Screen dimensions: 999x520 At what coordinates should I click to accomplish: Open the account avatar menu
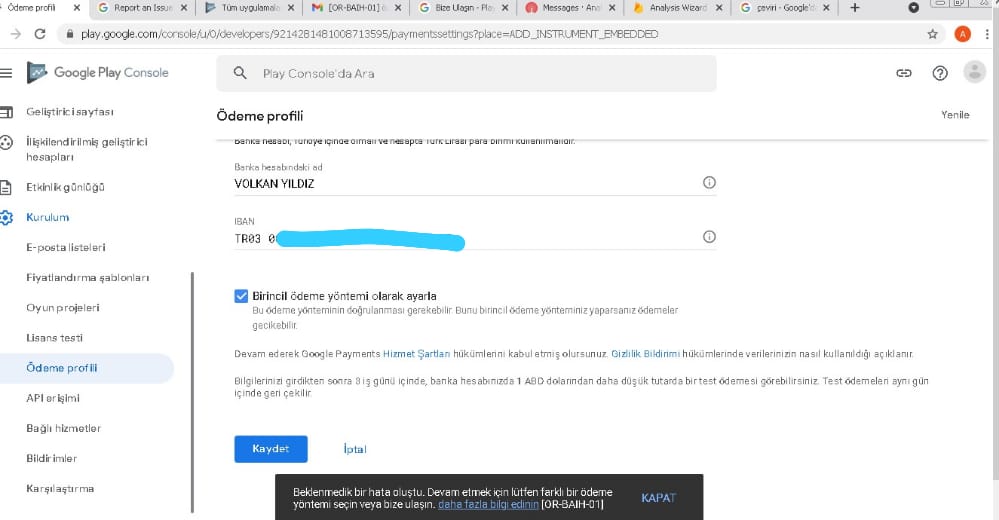[974, 72]
